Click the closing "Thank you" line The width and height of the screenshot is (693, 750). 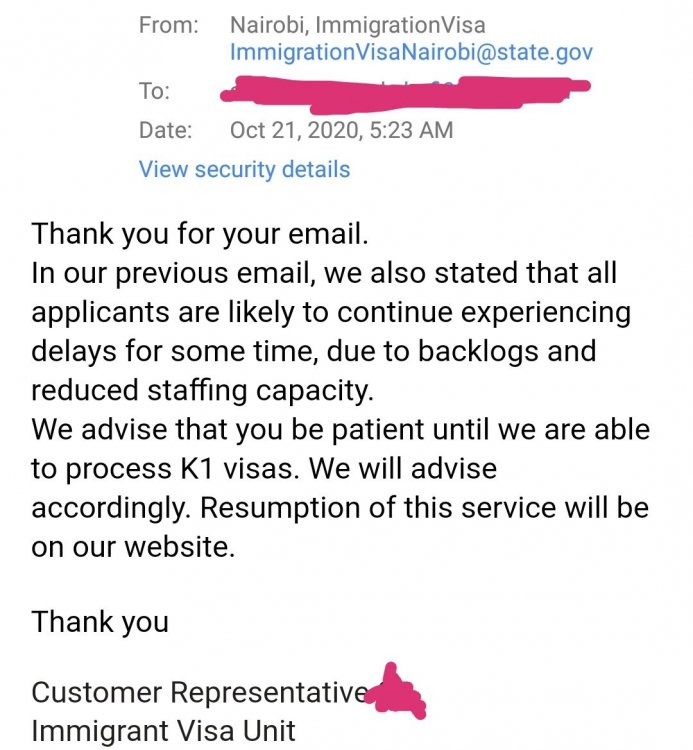100,622
